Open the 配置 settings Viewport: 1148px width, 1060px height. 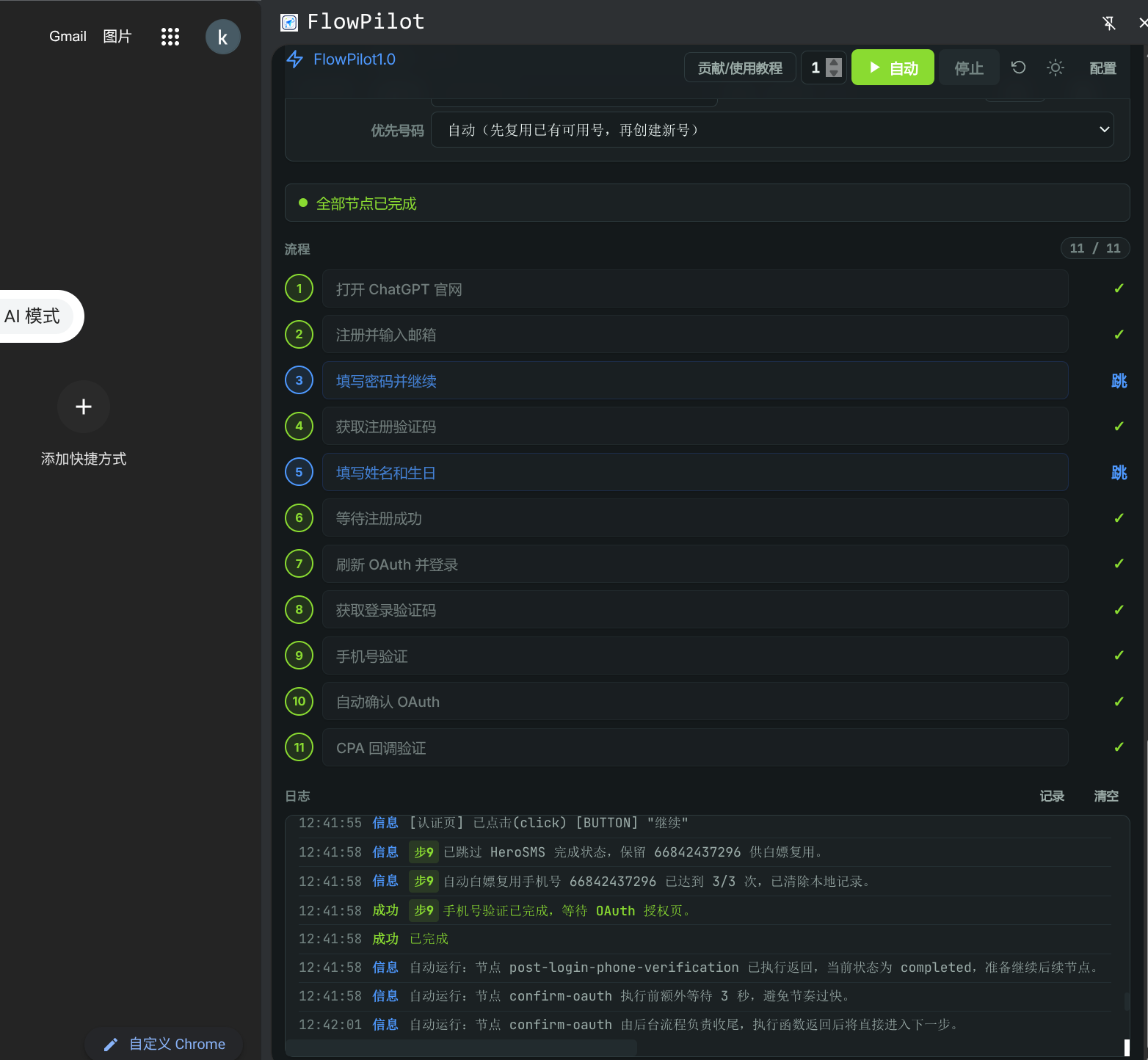1102,68
